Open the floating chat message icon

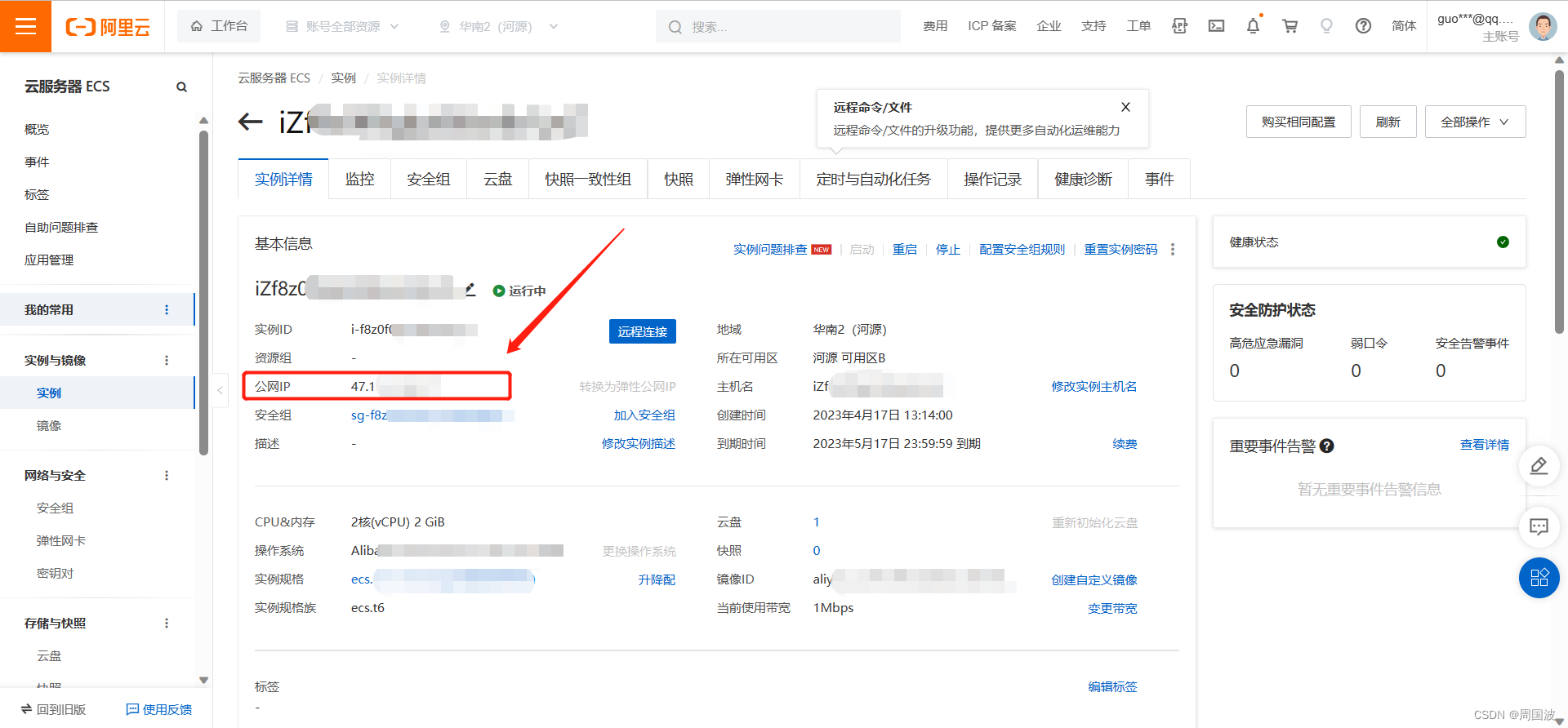1539,526
